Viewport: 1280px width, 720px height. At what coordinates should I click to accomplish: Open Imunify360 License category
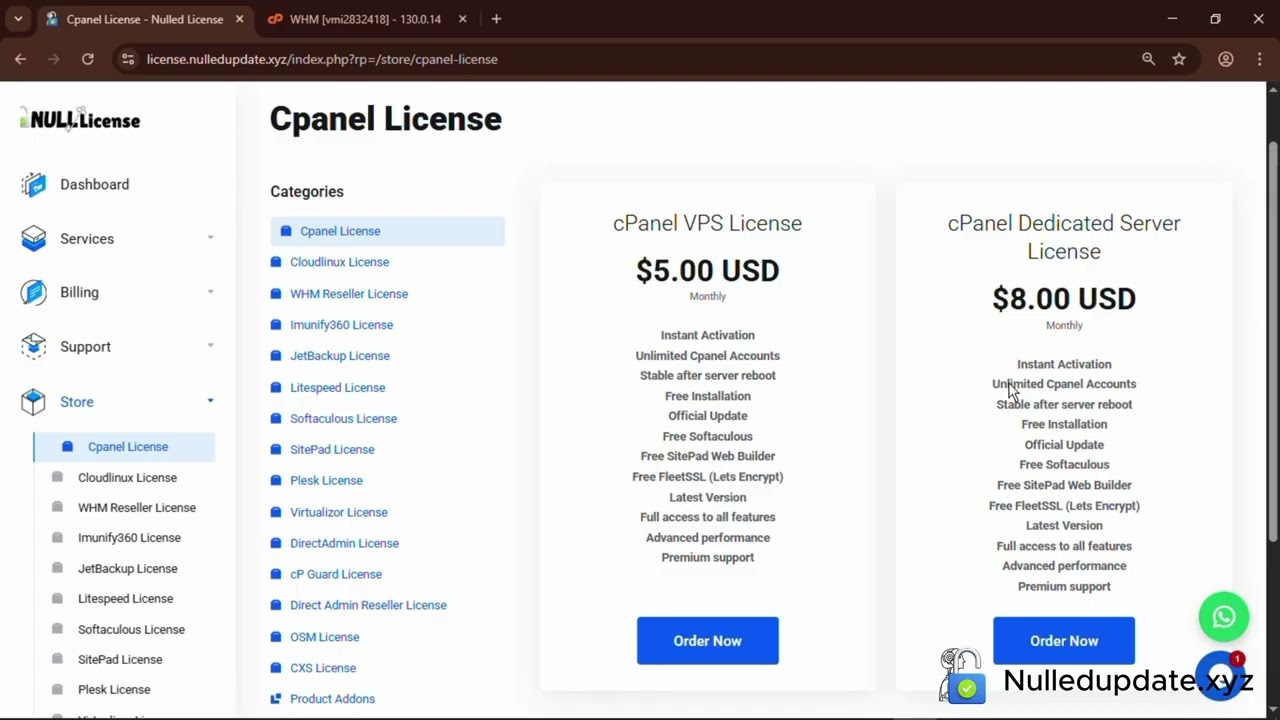coord(341,325)
